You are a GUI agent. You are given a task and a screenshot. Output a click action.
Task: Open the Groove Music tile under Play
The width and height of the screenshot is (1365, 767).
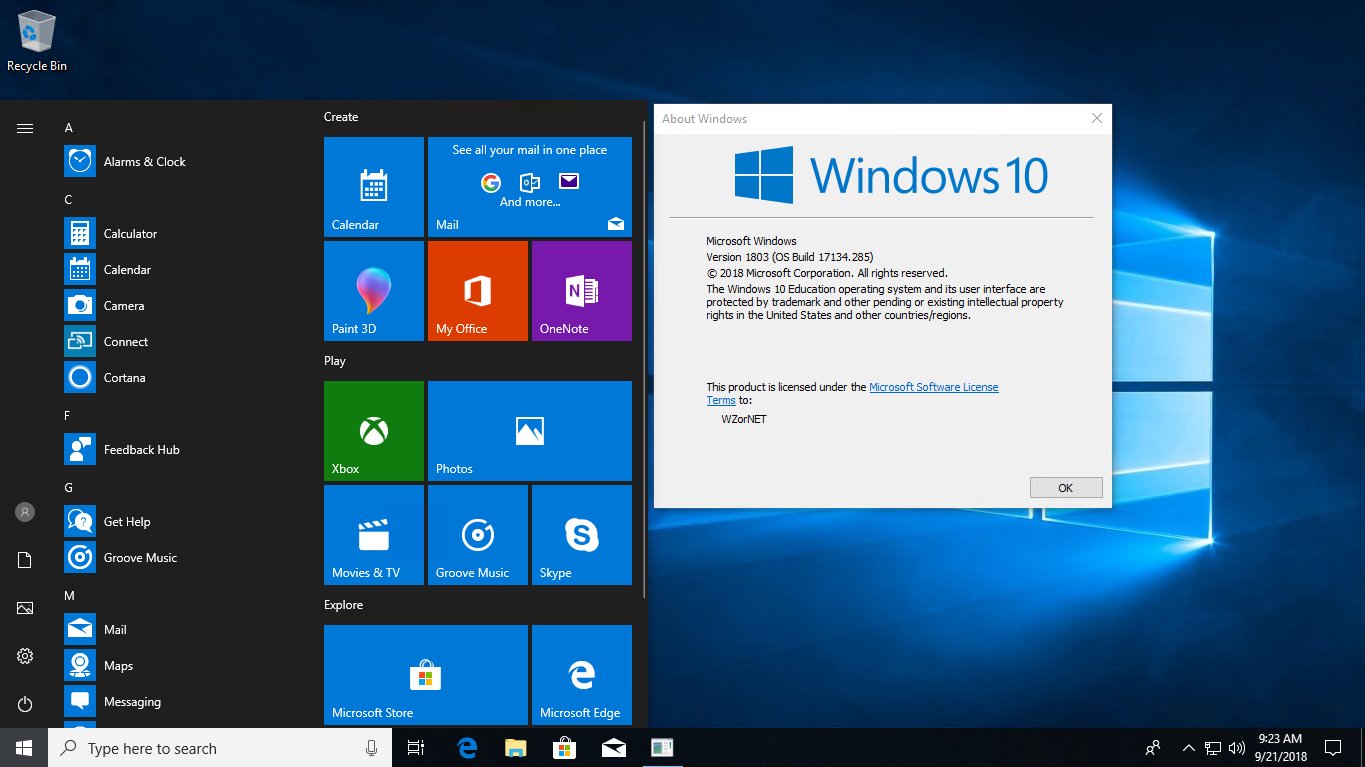coord(478,535)
